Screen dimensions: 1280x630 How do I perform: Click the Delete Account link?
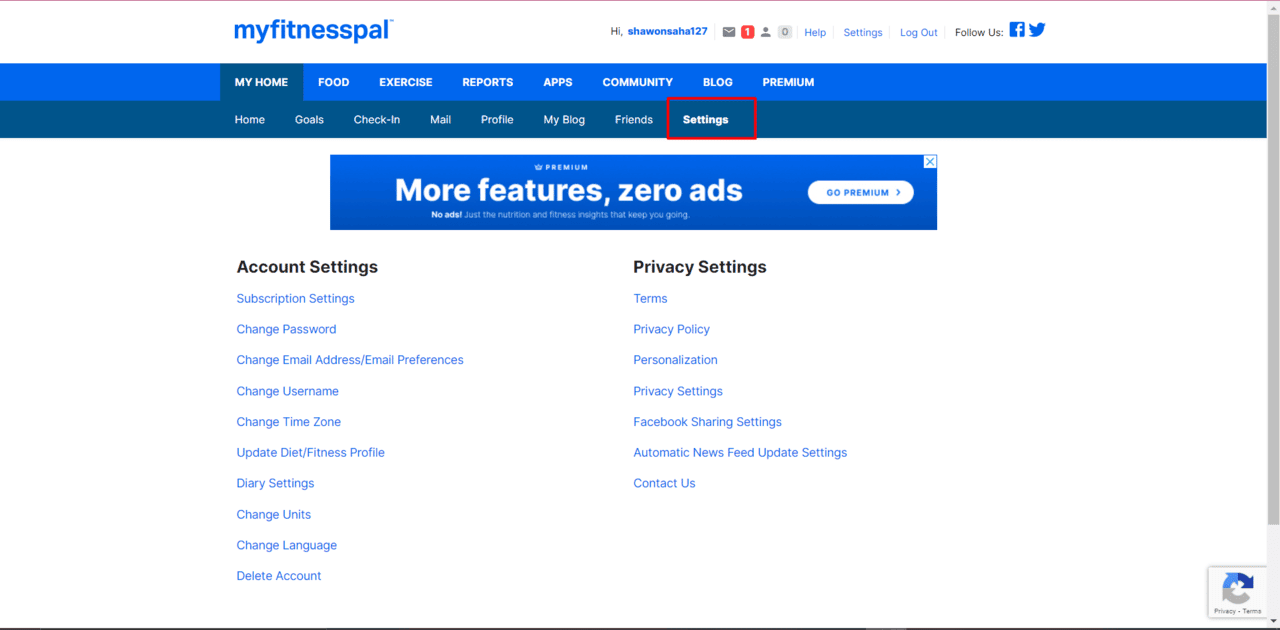(279, 576)
